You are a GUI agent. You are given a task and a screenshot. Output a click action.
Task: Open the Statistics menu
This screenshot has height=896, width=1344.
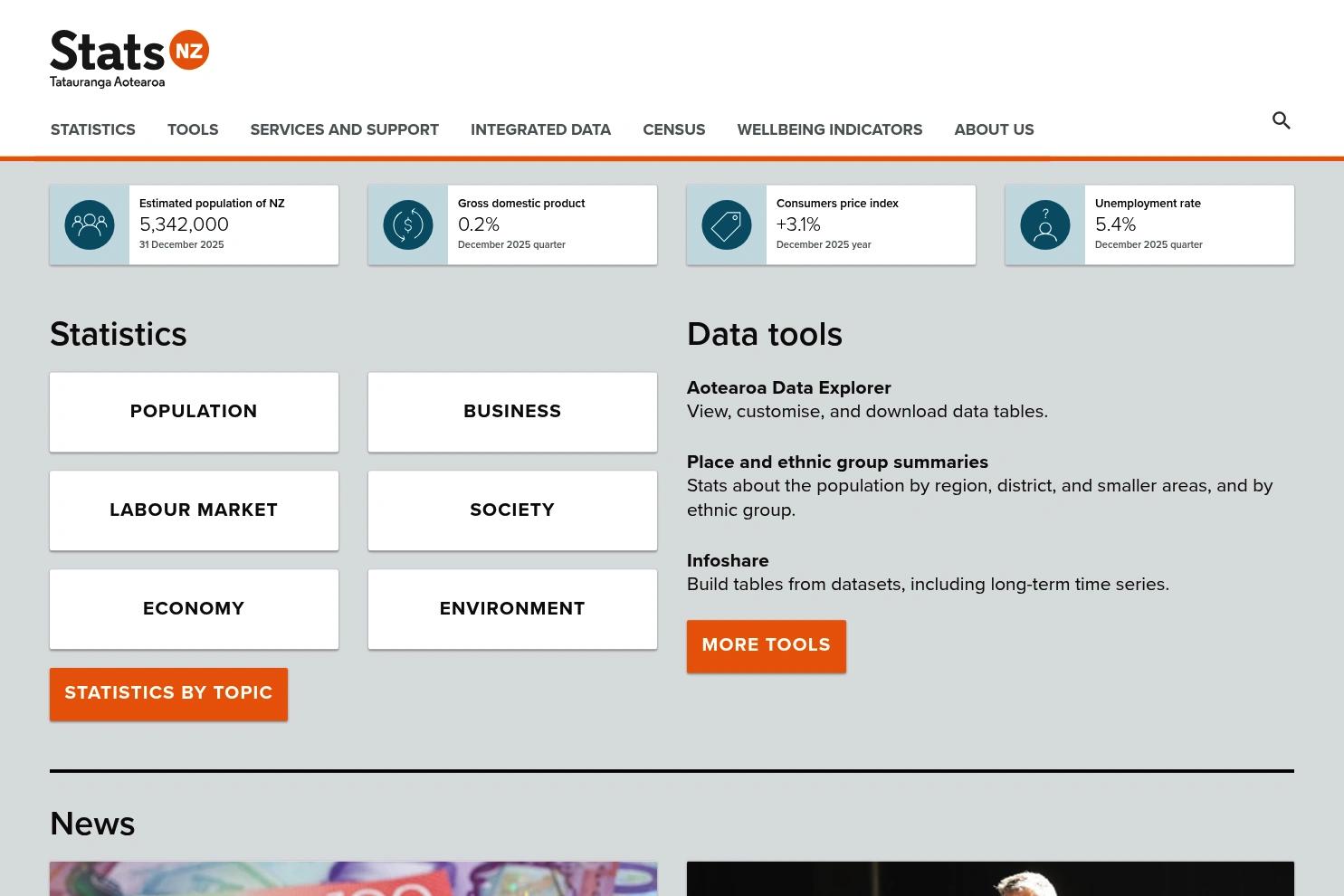tap(93, 129)
